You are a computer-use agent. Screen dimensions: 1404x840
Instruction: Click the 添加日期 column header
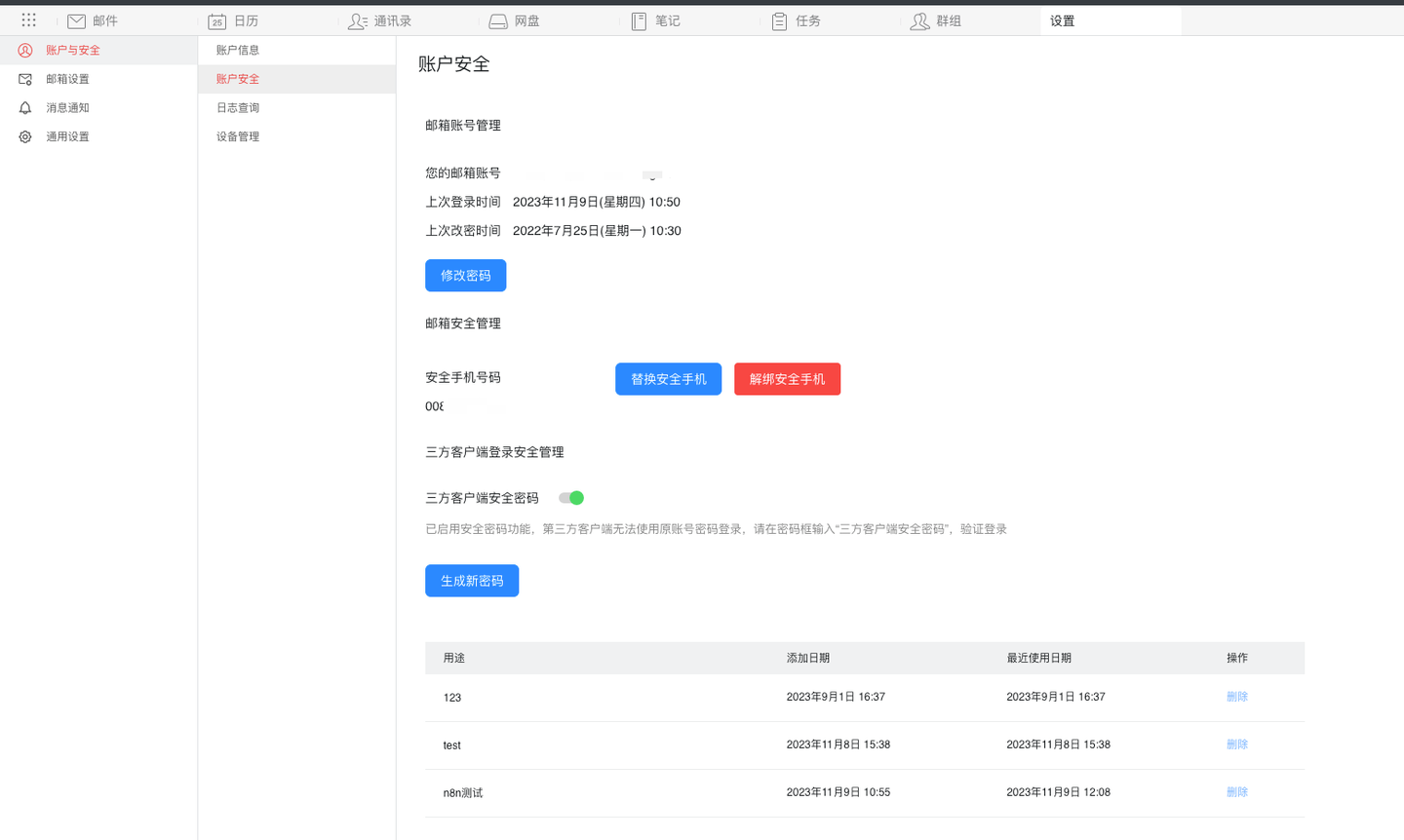[808, 659]
